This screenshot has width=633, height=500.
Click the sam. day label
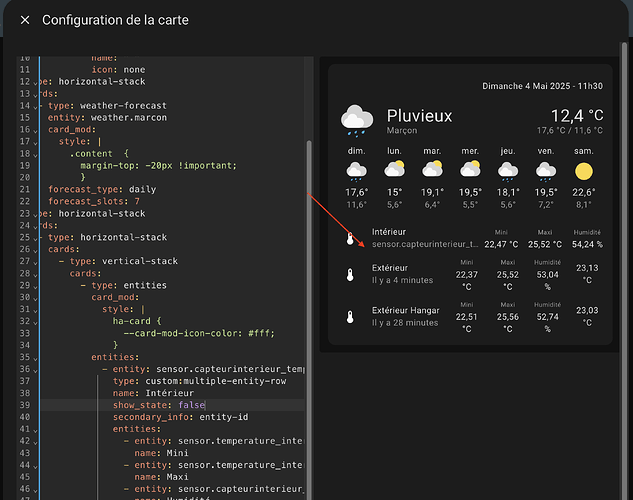pos(584,151)
